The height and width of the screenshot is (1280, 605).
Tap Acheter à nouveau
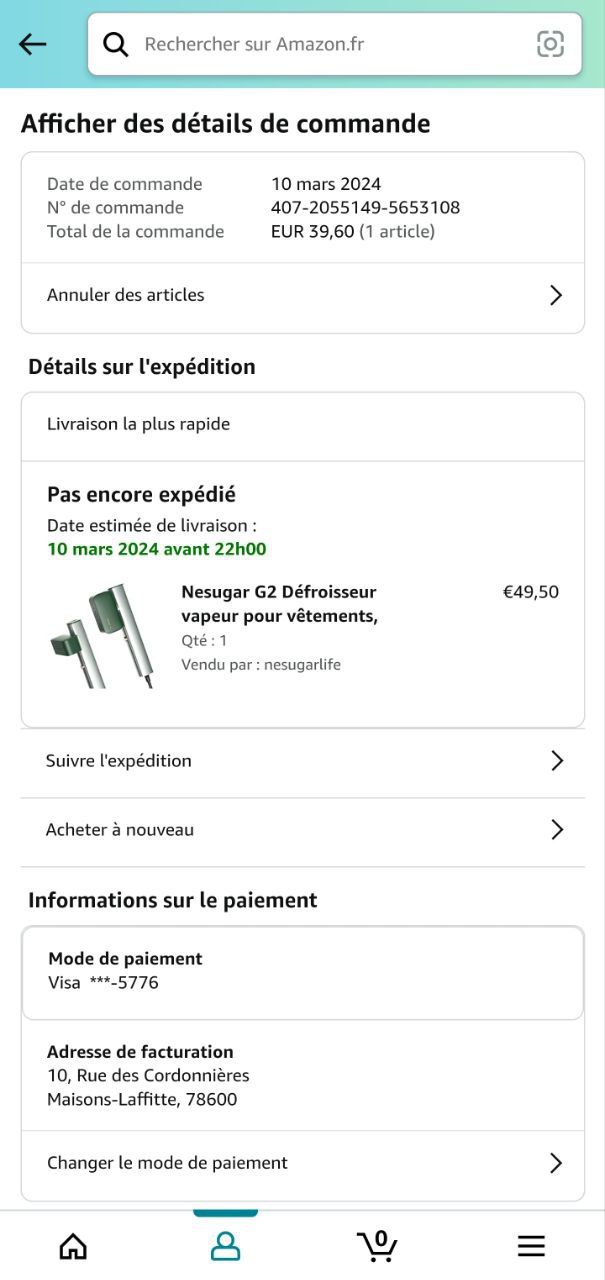pos(120,830)
